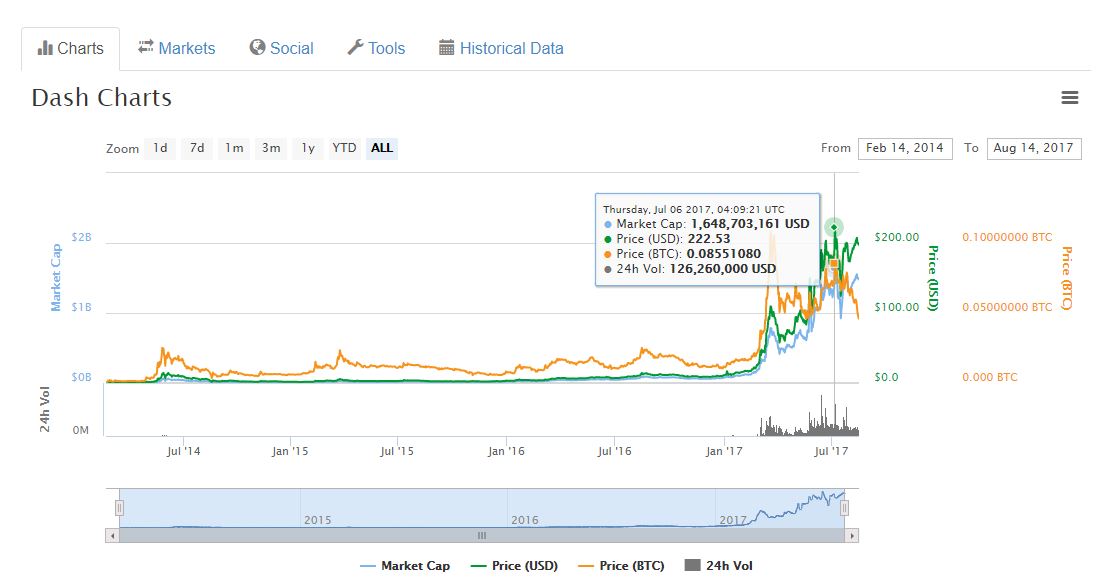The image size is (1096, 582).
Task: Edit the To date field
Action: [1034, 148]
